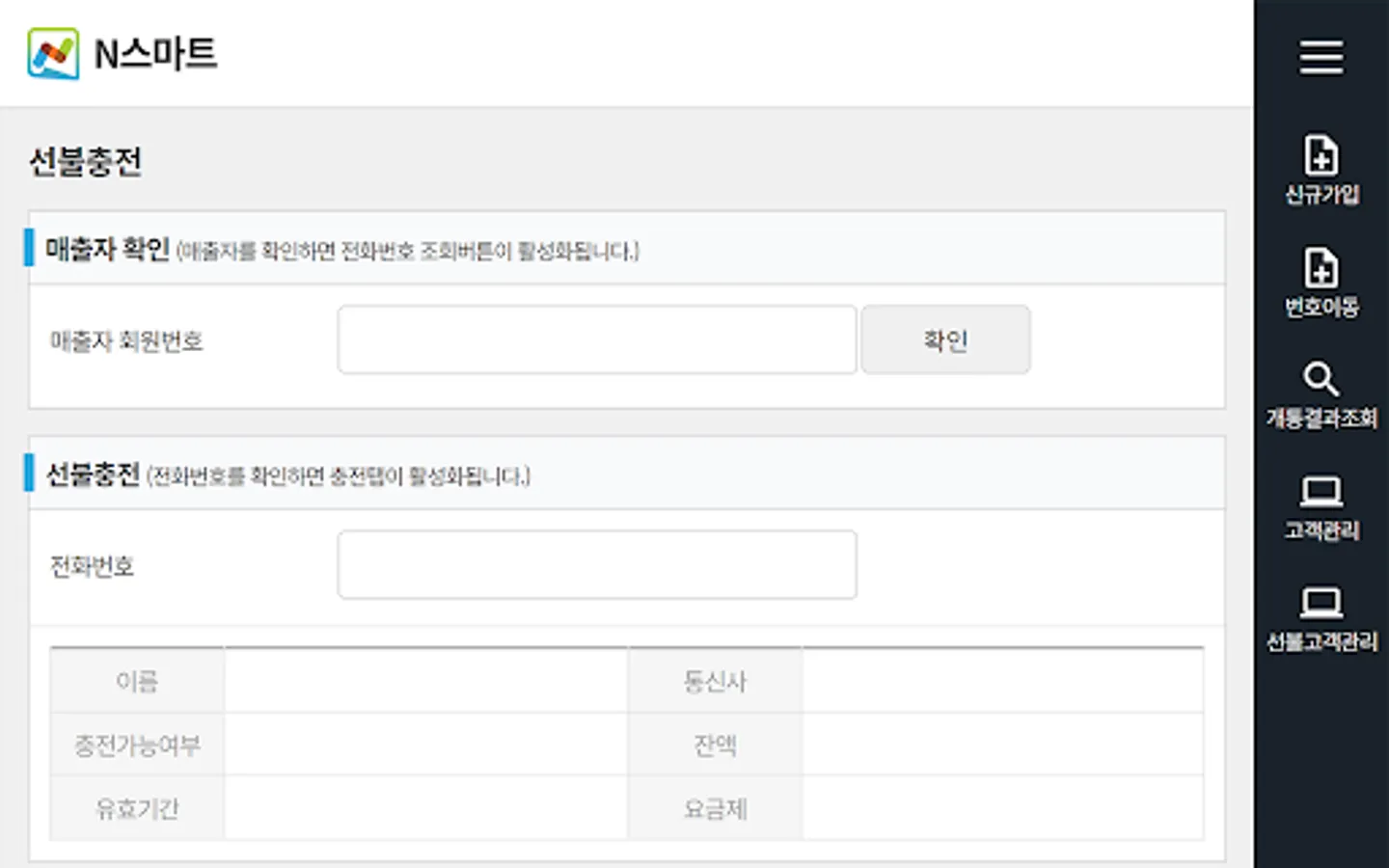Focus the 매출자 회원번호 input field
Image resolution: width=1389 pixels, height=868 pixels.
pos(596,339)
